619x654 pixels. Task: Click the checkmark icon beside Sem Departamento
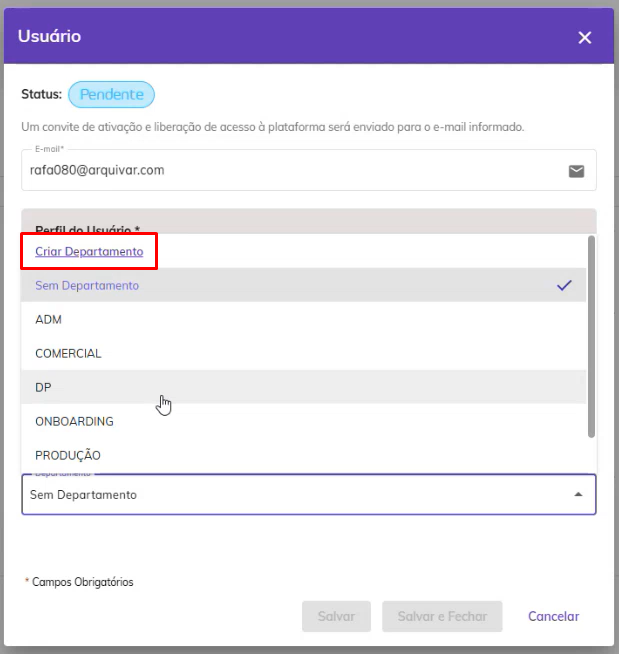click(x=564, y=285)
